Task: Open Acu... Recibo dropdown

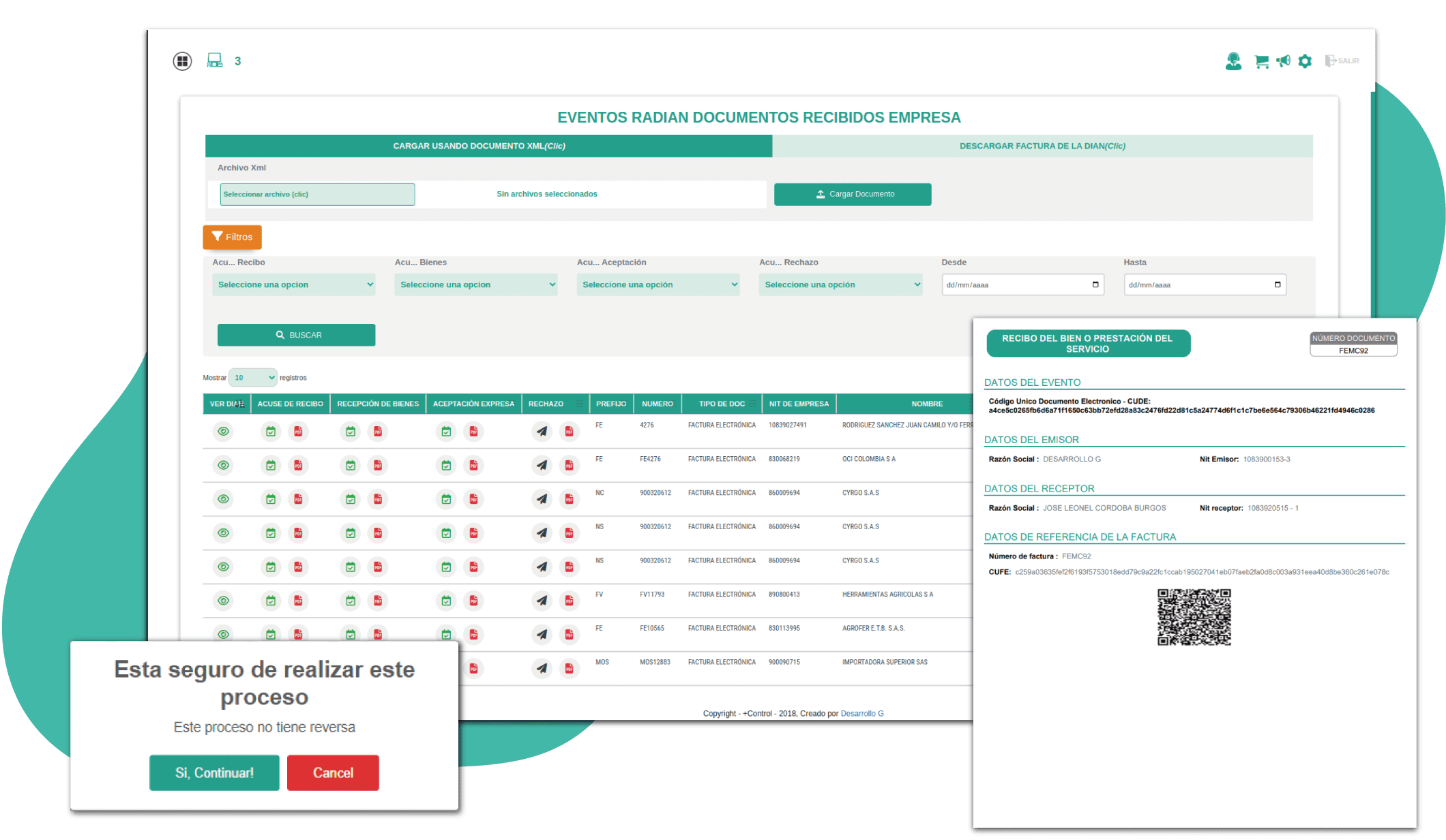Action: coord(294,285)
